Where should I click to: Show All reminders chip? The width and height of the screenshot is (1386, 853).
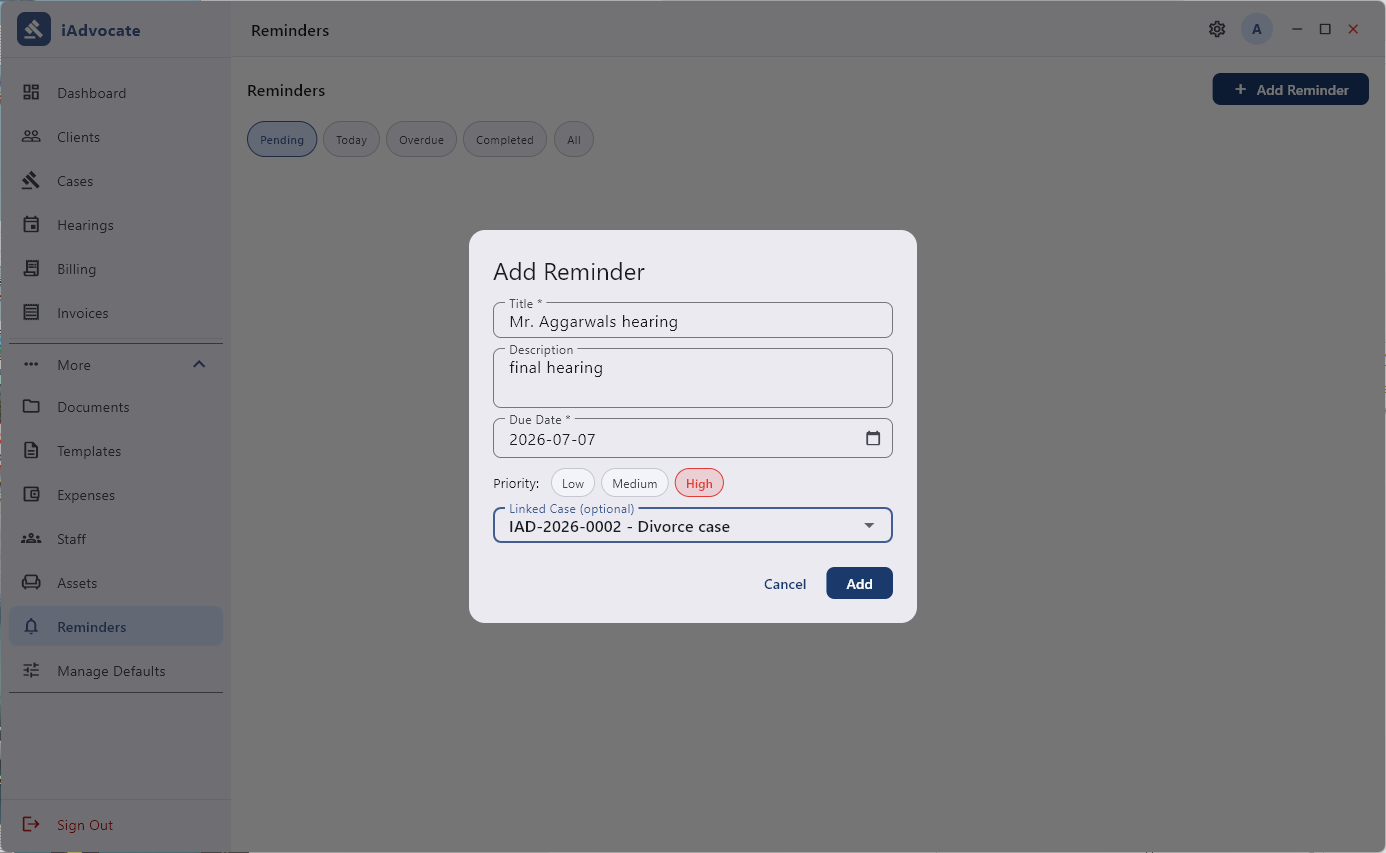pyautogui.click(x=574, y=139)
